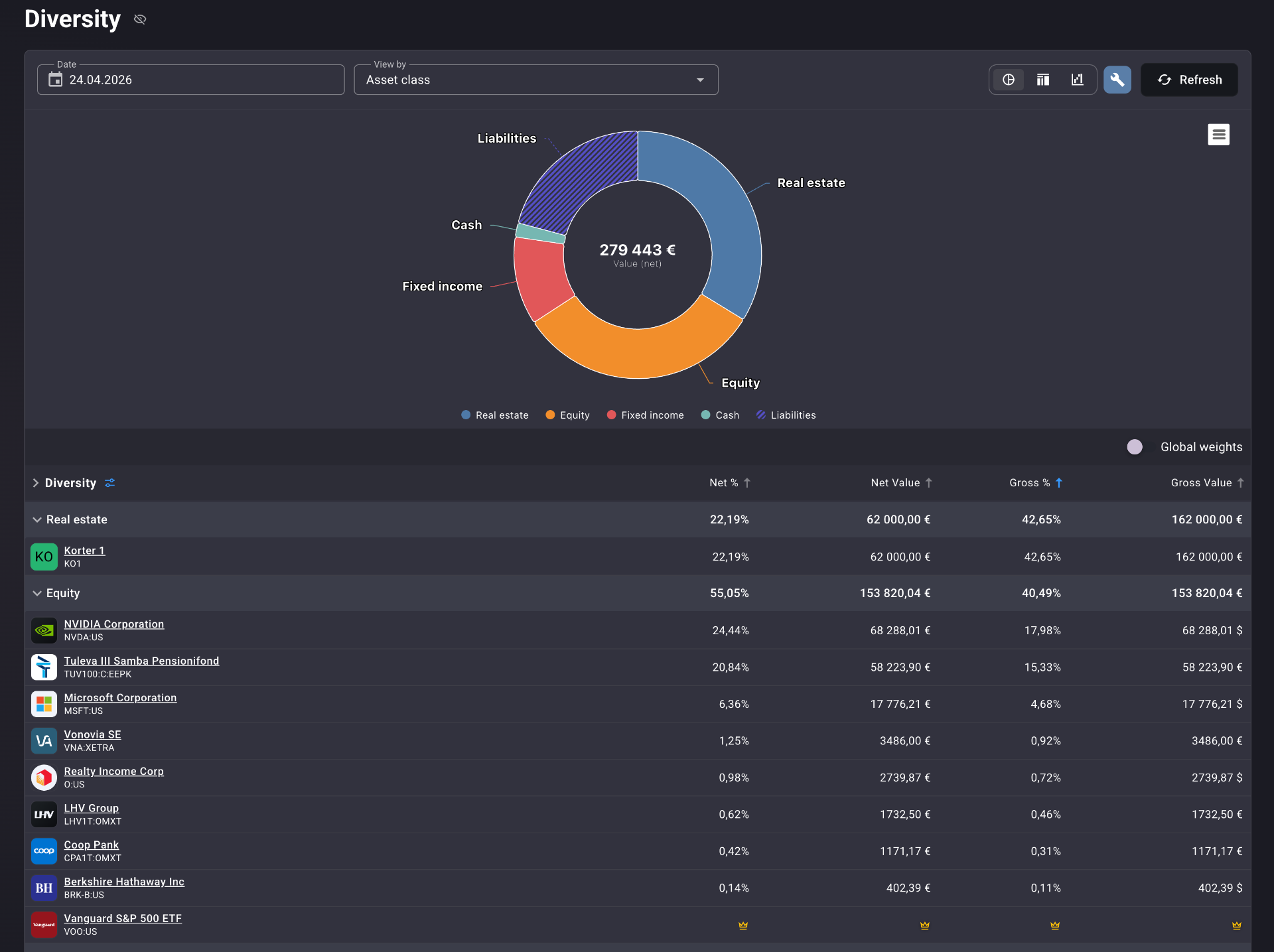Open Vanguard S&P 500 ETF link
Viewport: 1274px width, 952px height.
[x=123, y=918]
